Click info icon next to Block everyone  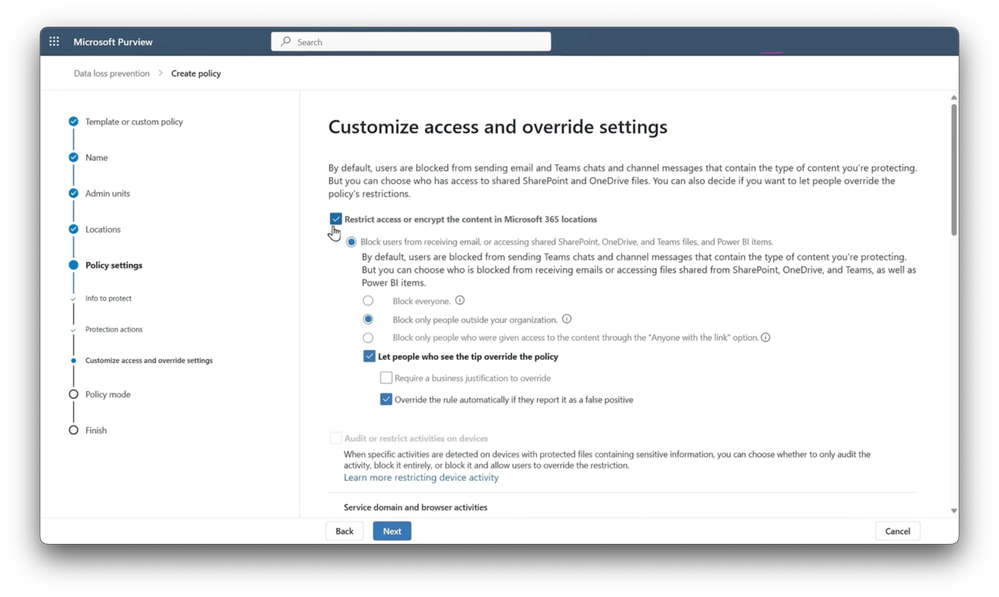(x=460, y=300)
